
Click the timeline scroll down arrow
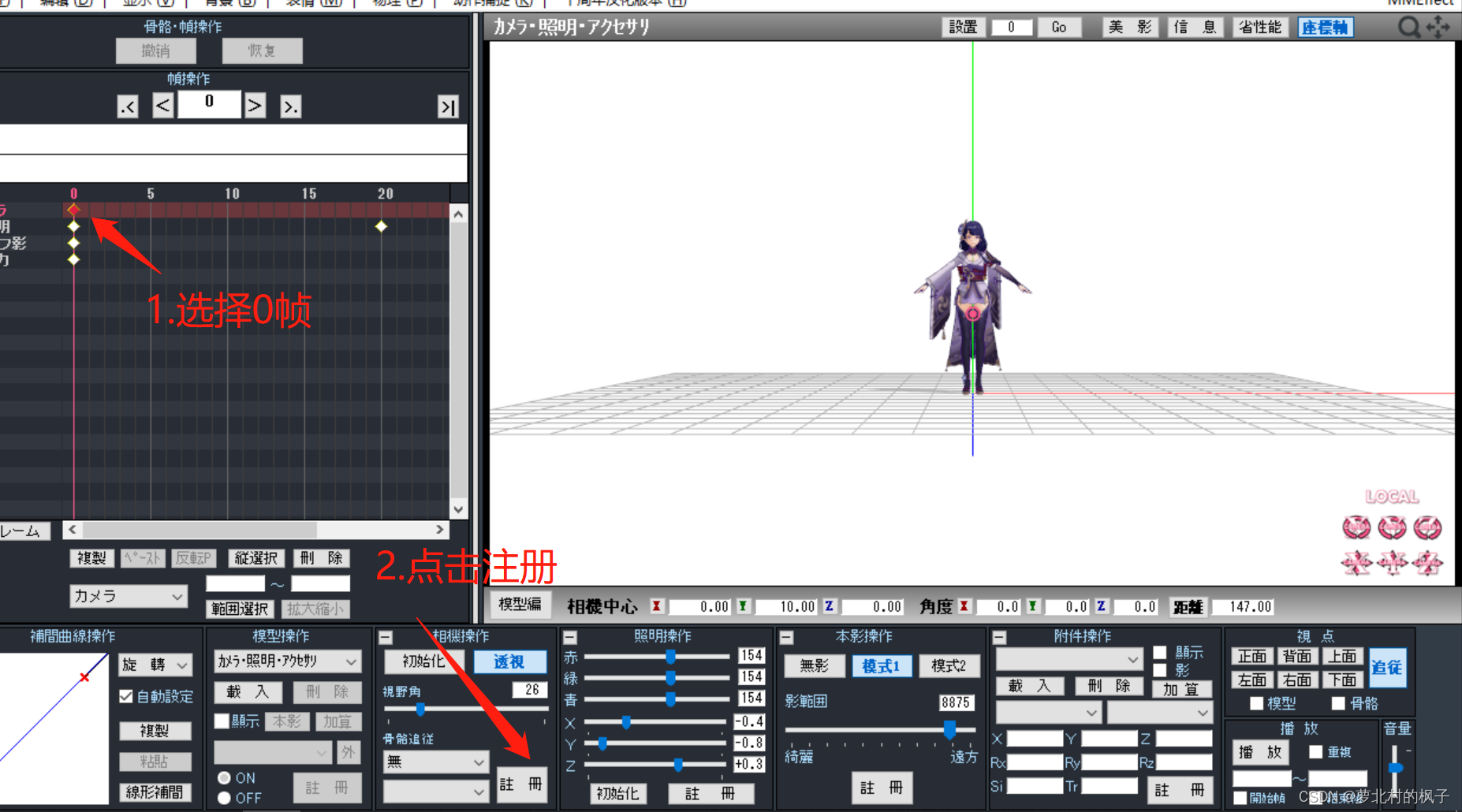point(458,509)
